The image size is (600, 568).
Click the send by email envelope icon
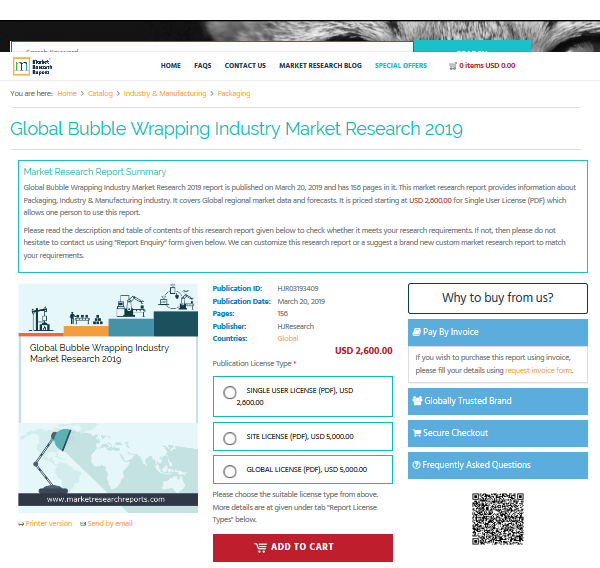[83, 524]
